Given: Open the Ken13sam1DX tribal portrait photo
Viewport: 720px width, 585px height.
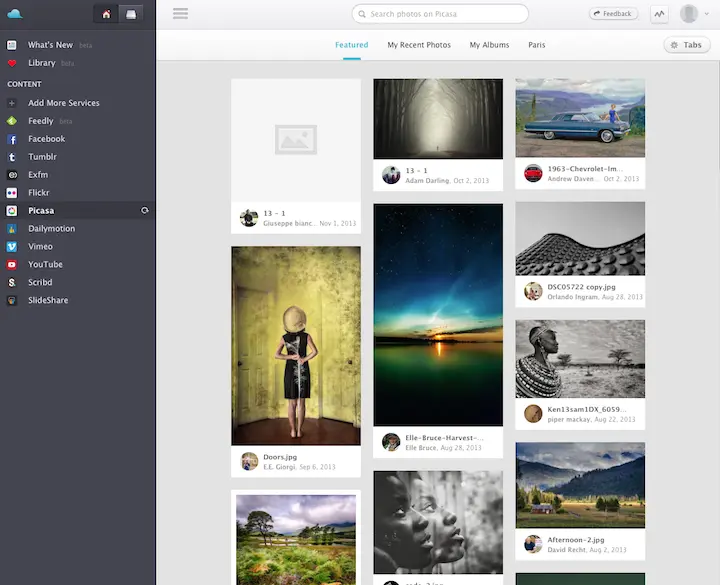Looking at the screenshot, I should (580, 359).
